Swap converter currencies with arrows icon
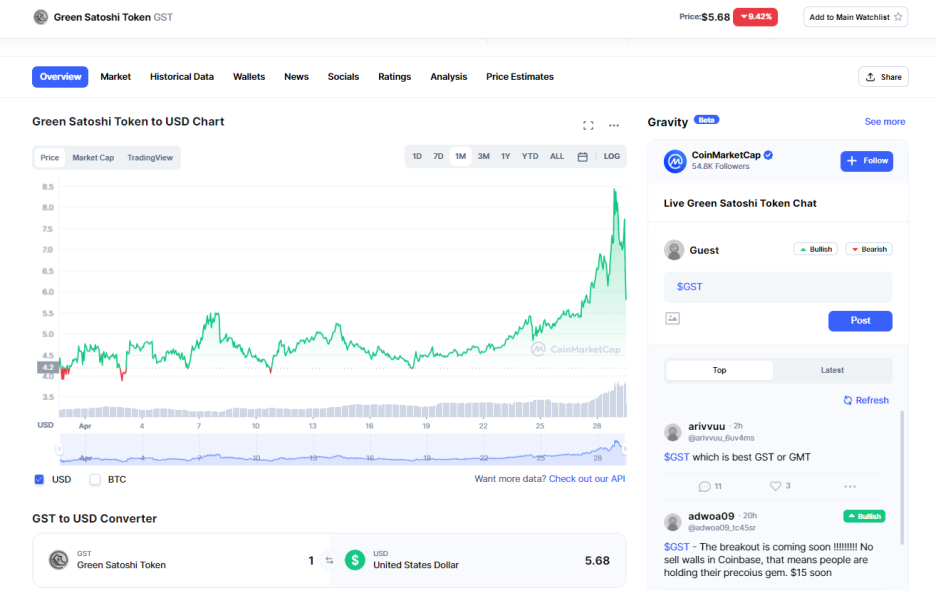 point(329,561)
